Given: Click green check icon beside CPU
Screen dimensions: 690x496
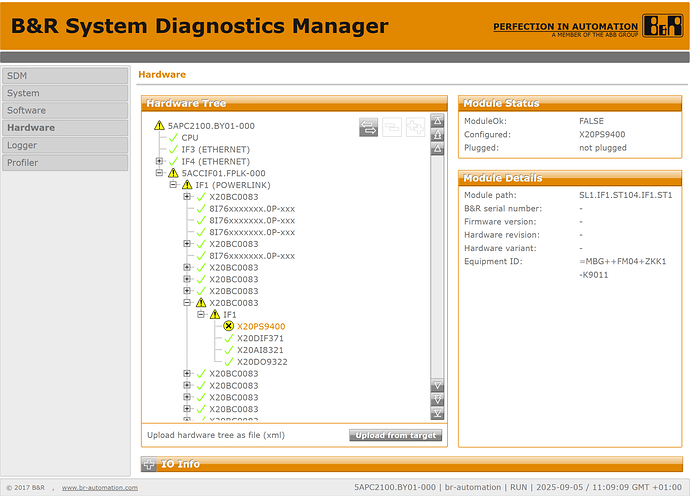Looking at the screenshot, I should click(x=173, y=137).
